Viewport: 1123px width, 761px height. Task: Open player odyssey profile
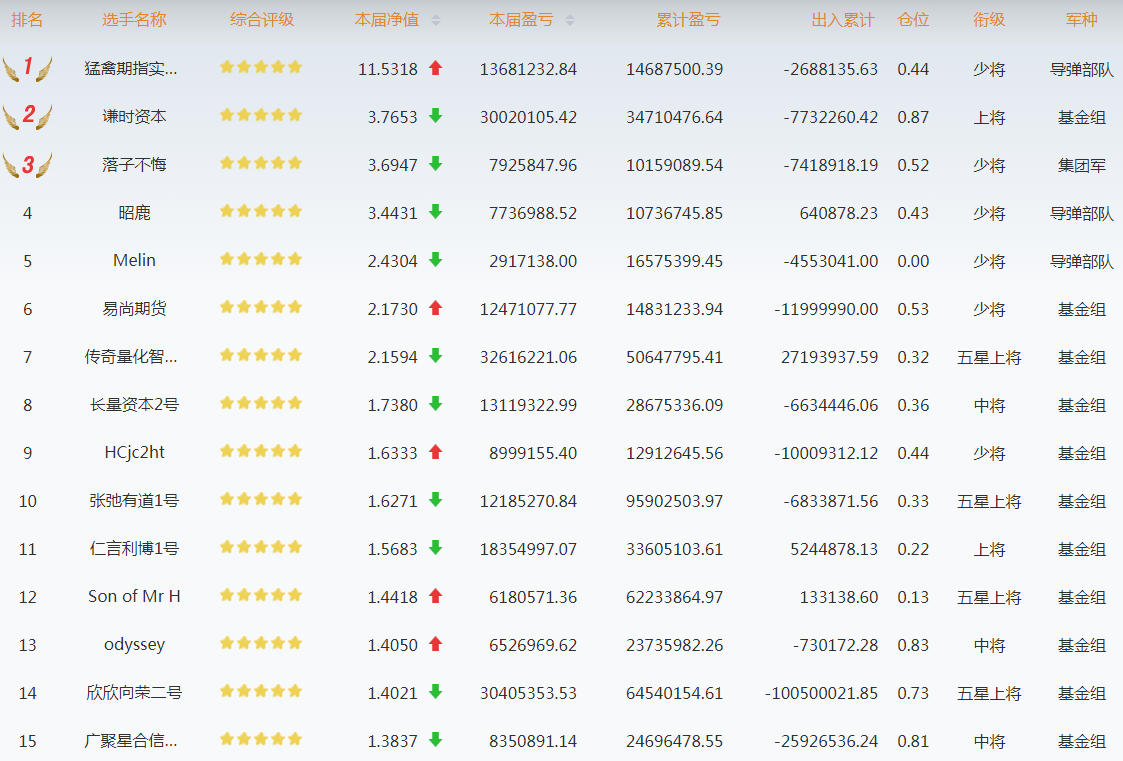click(134, 644)
